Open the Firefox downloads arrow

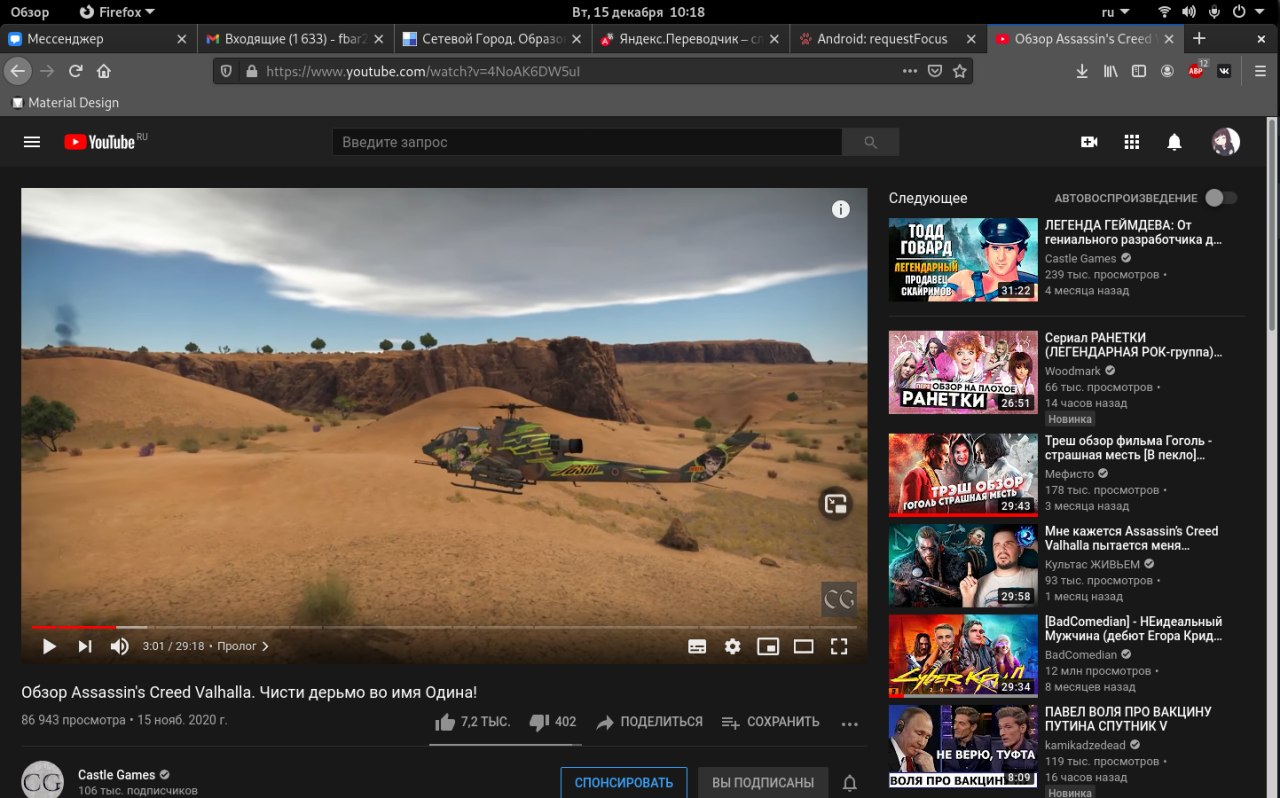[x=1082, y=71]
